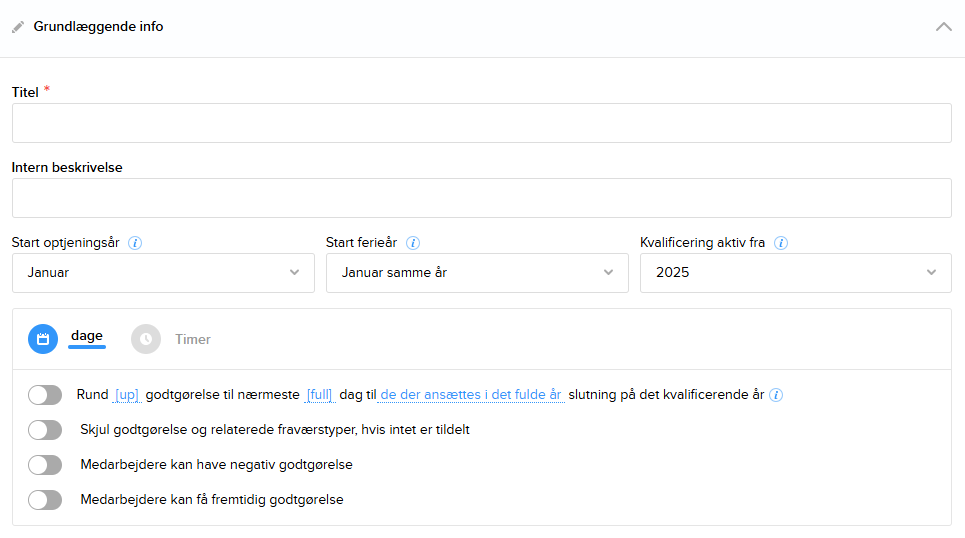Click info icon next to Kvalificering aktiv fra
The height and width of the screenshot is (538, 965).
(x=781, y=243)
